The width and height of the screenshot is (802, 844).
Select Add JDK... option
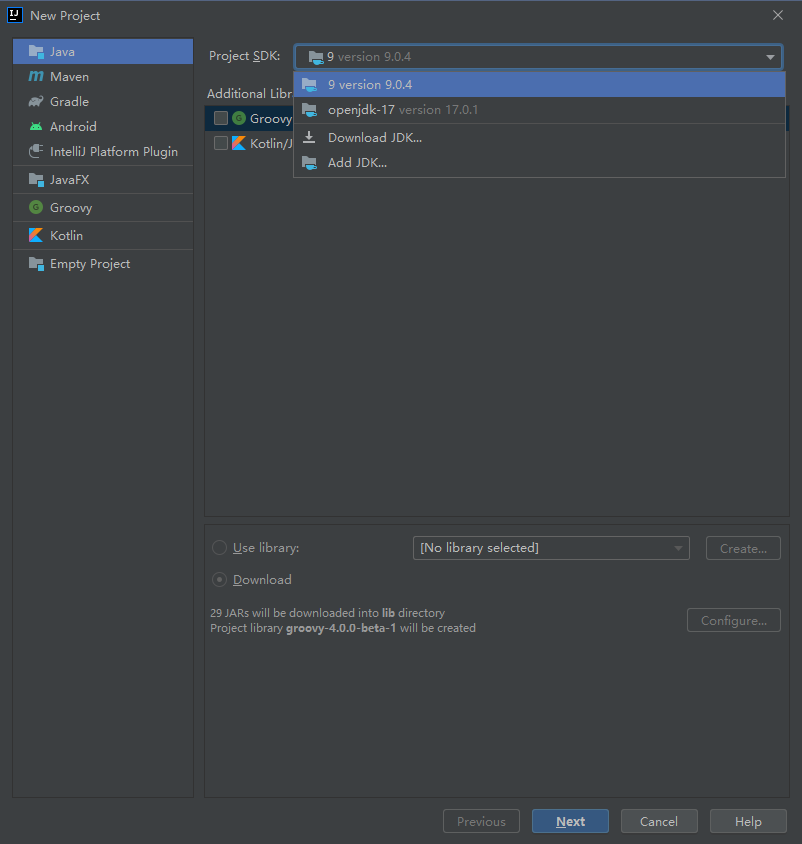pos(539,163)
